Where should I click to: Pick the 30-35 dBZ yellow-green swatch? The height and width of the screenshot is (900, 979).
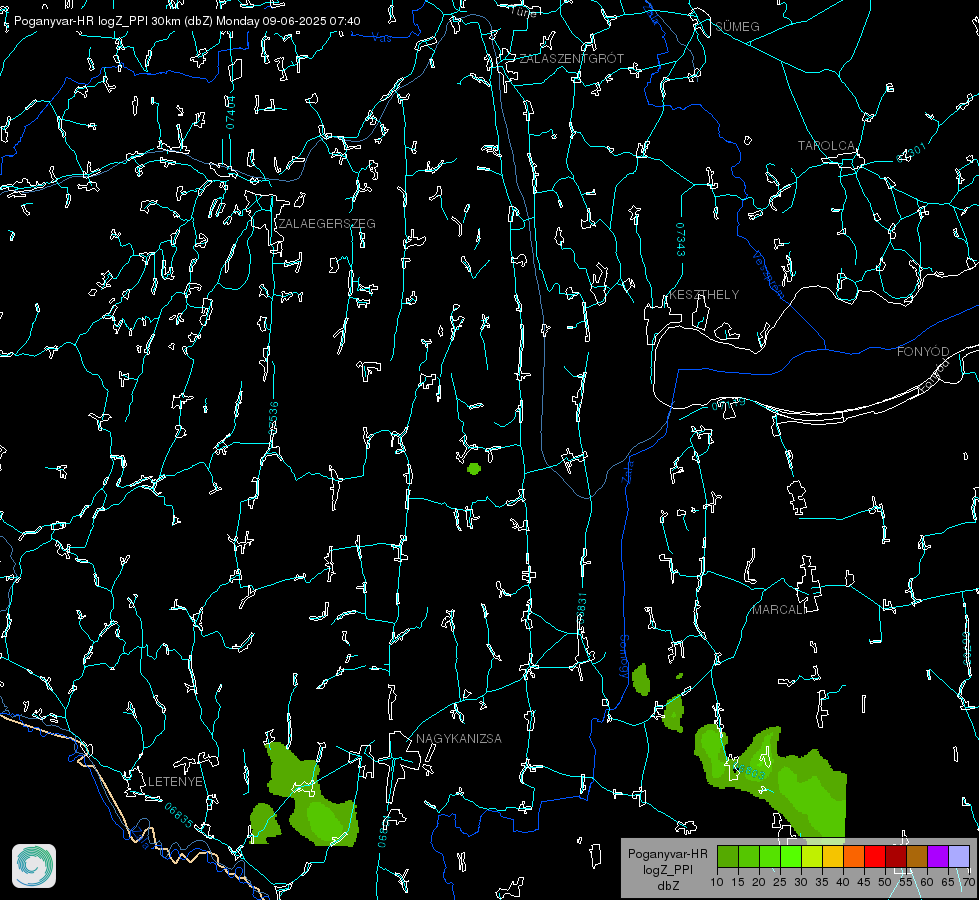[812, 856]
